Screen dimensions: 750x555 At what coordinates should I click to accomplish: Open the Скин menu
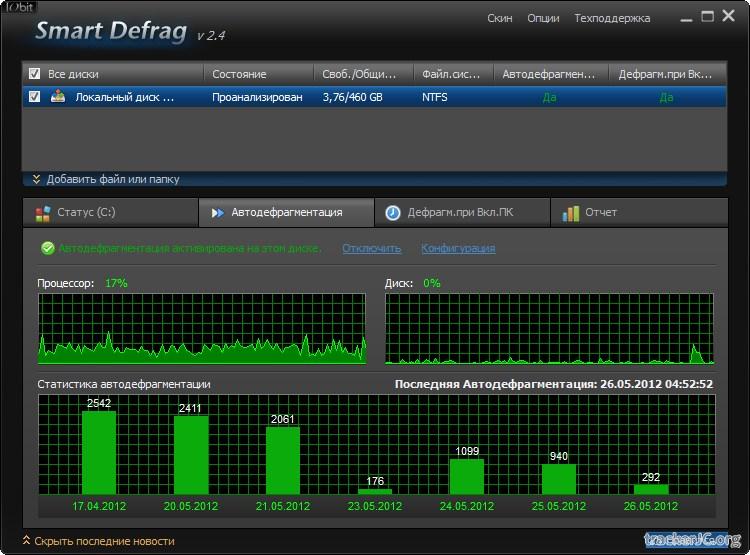500,18
